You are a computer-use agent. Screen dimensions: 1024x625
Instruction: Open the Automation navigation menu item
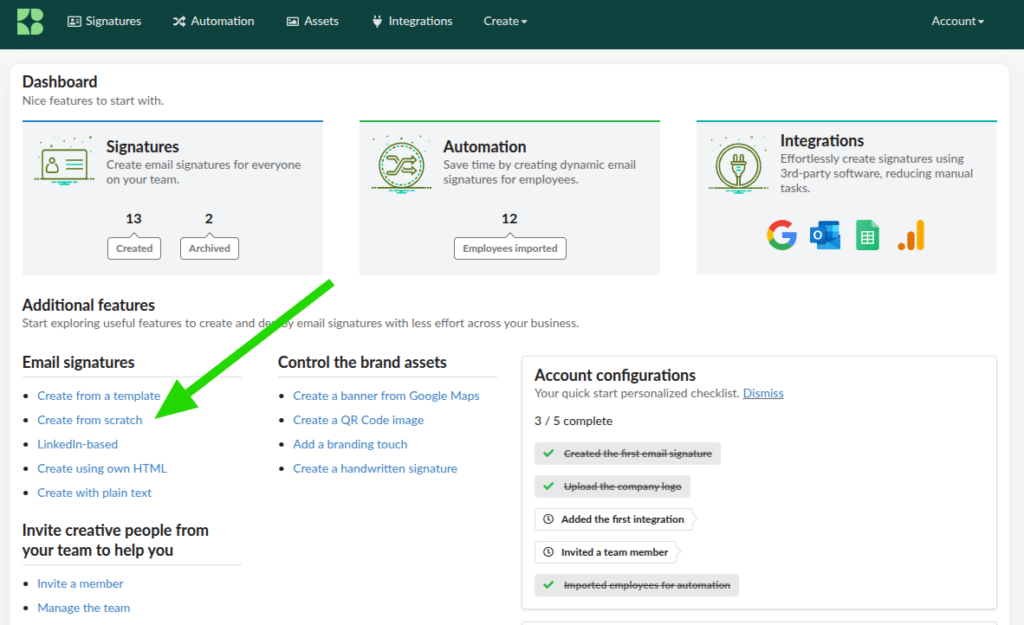point(213,21)
